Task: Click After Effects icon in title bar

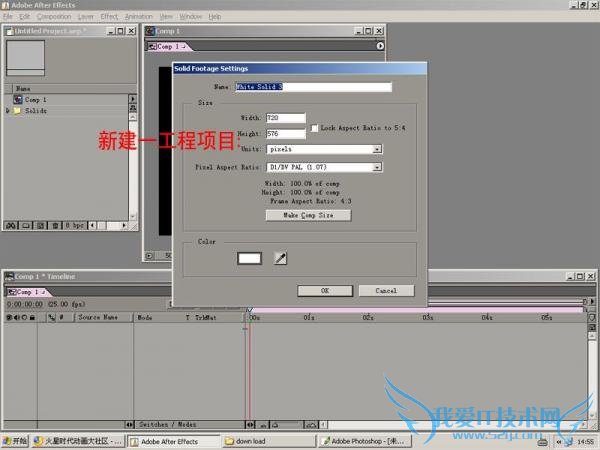Action: tap(5, 5)
